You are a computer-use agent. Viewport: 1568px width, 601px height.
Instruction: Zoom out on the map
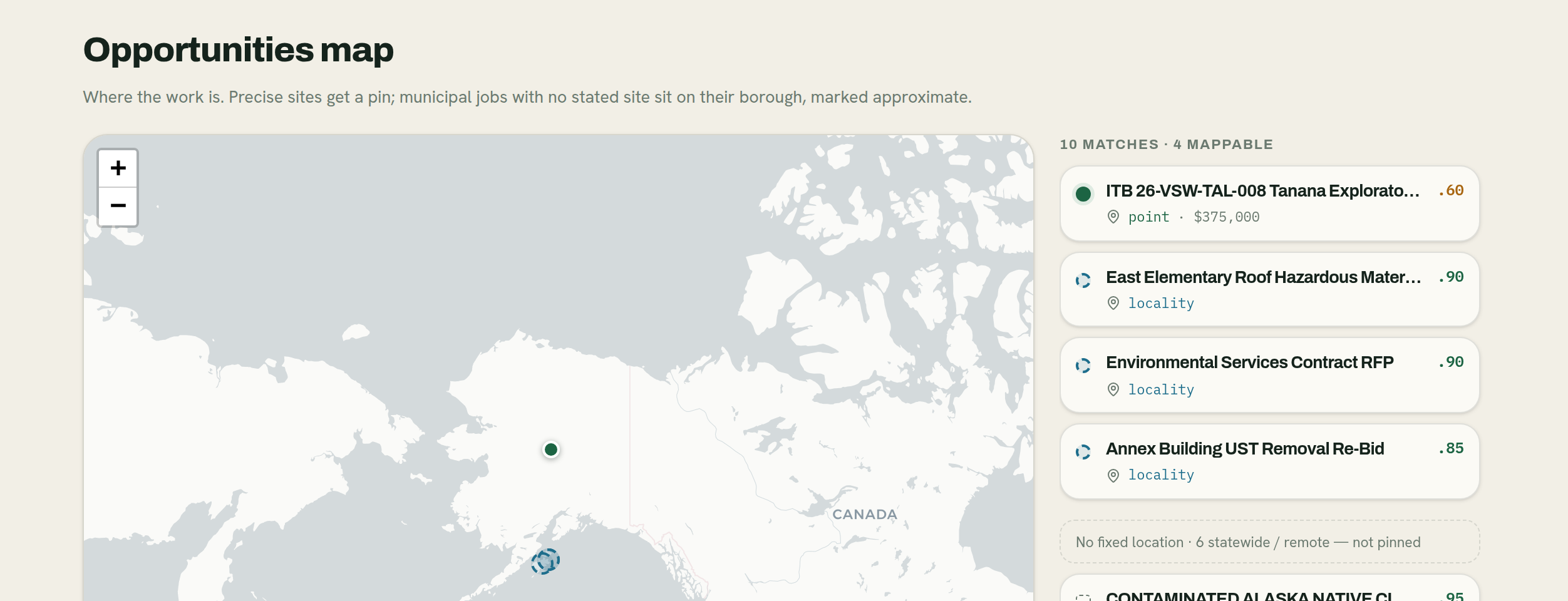(118, 206)
